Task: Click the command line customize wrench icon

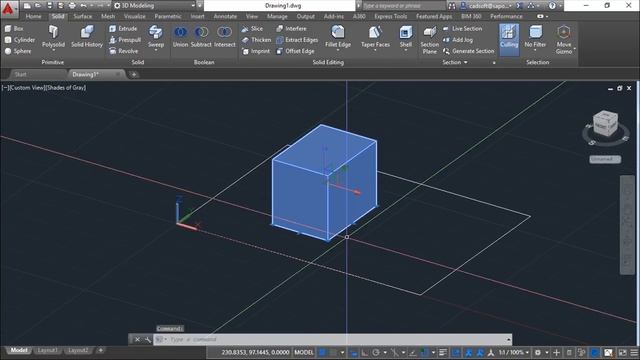Action: click(x=148, y=340)
